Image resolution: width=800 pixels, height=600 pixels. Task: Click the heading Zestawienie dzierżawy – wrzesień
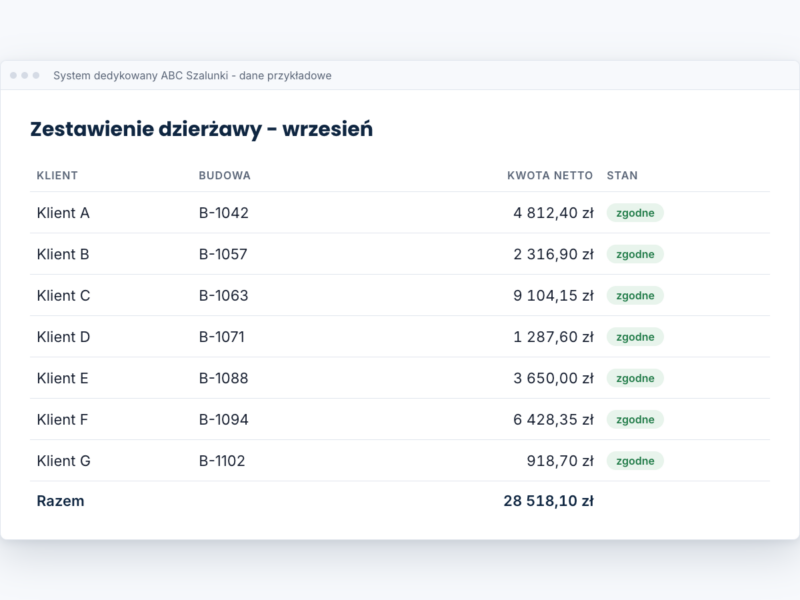pyautogui.click(x=202, y=129)
